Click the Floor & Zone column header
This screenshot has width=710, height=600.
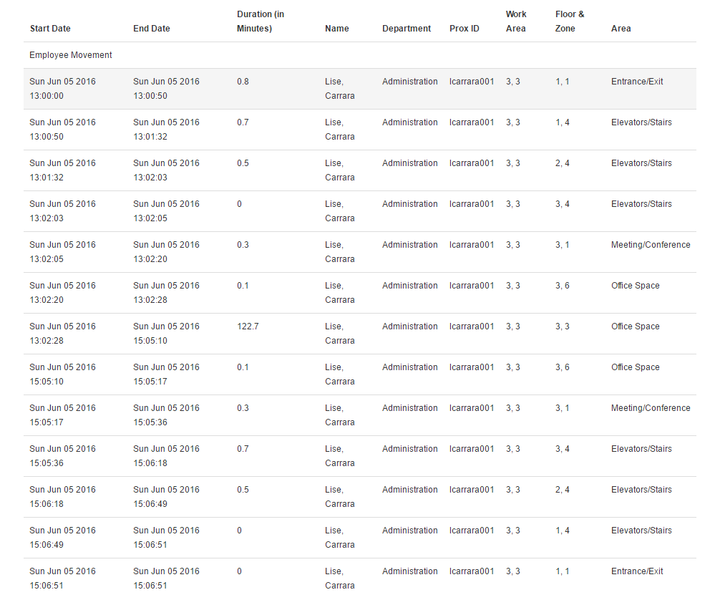point(570,21)
